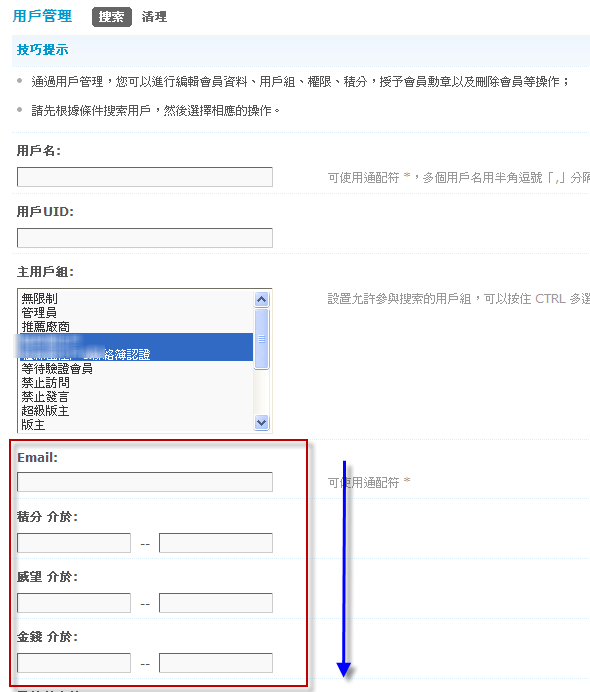Select 禁止訪問 in the group list

pos(136,382)
